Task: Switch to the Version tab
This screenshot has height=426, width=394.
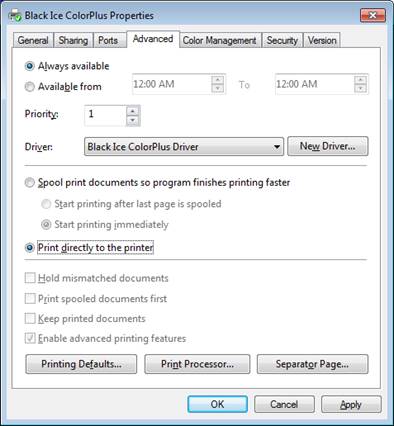Action: 322,40
